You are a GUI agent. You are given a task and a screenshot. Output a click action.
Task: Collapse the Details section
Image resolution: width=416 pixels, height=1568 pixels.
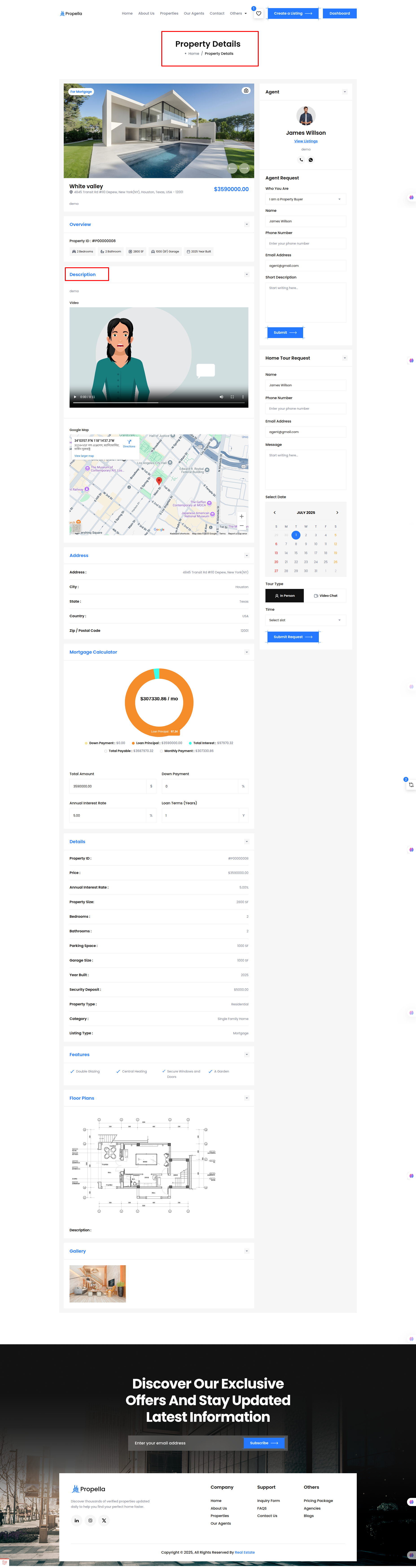[246, 842]
